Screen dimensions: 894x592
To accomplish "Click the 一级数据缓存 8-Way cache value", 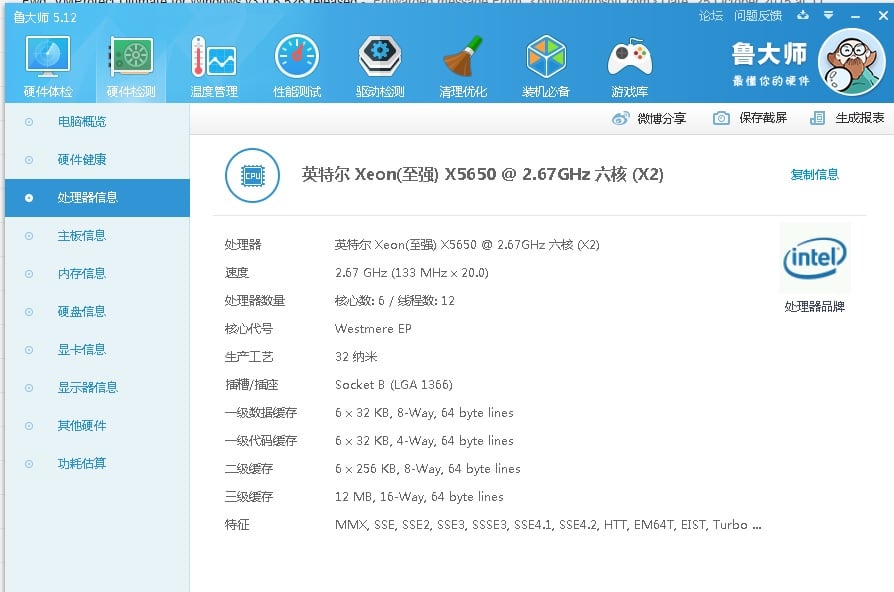I will (424, 412).
